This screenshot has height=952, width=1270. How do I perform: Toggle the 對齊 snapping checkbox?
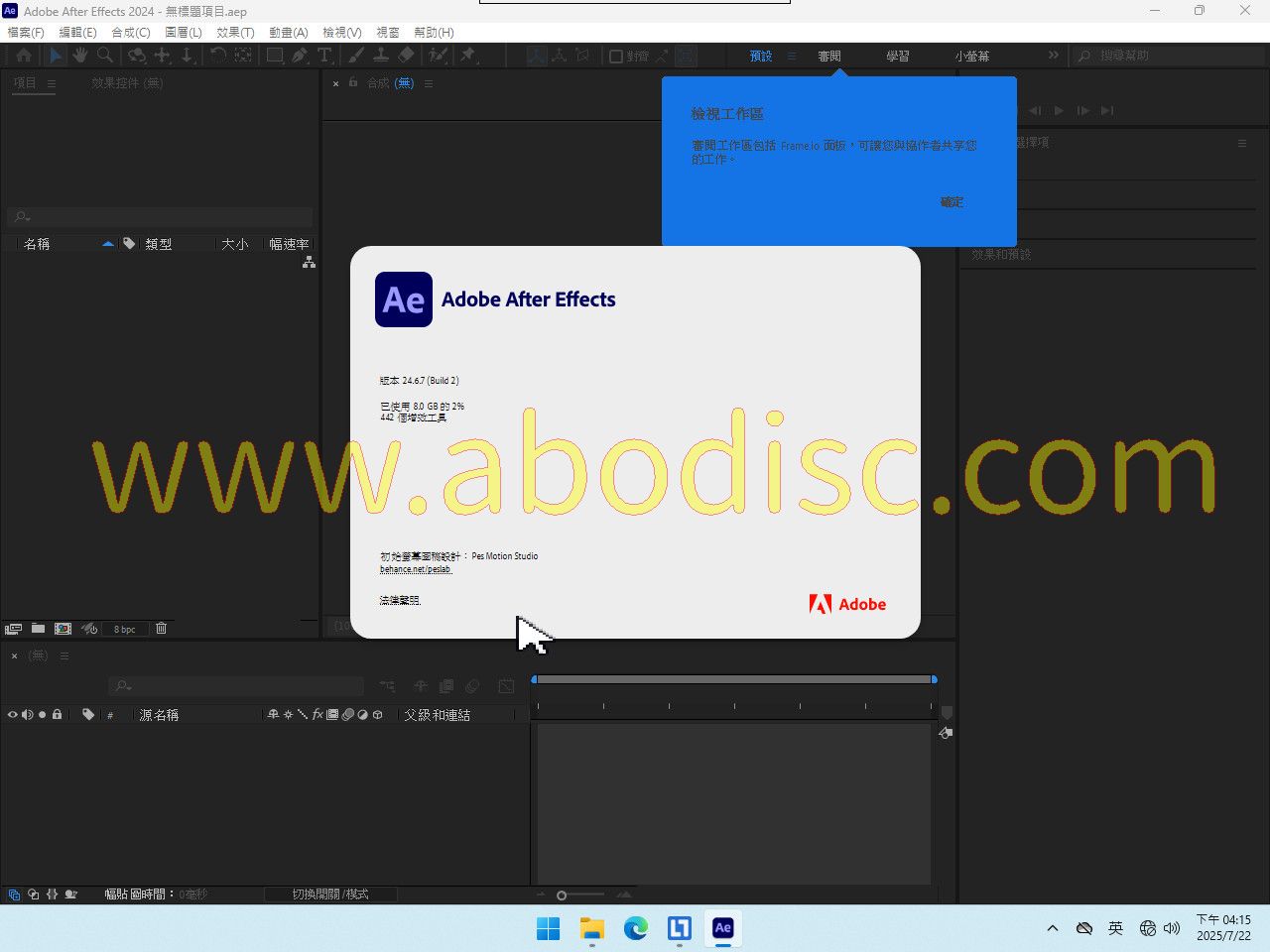(x=616, y=57)
